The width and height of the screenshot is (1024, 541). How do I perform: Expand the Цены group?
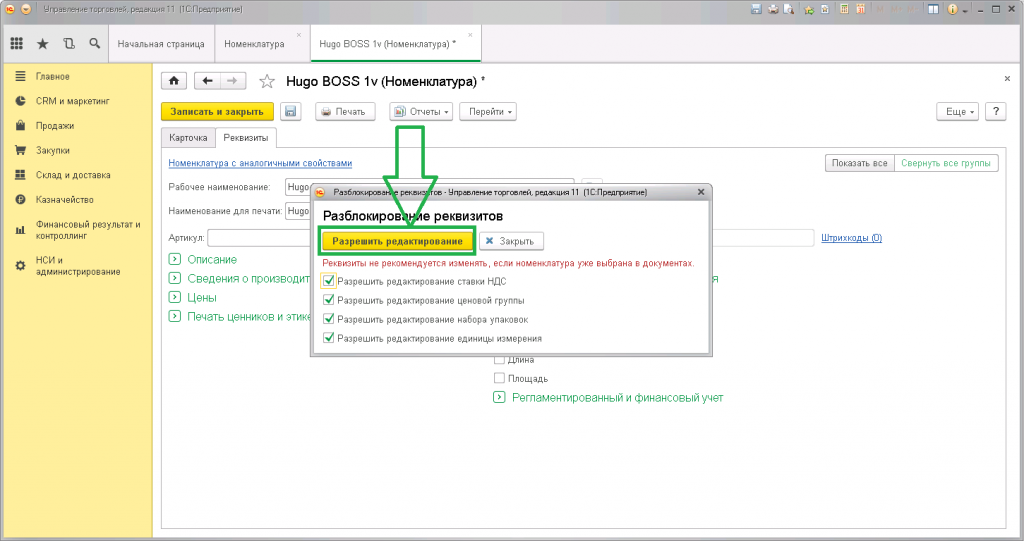coord(174,297)
